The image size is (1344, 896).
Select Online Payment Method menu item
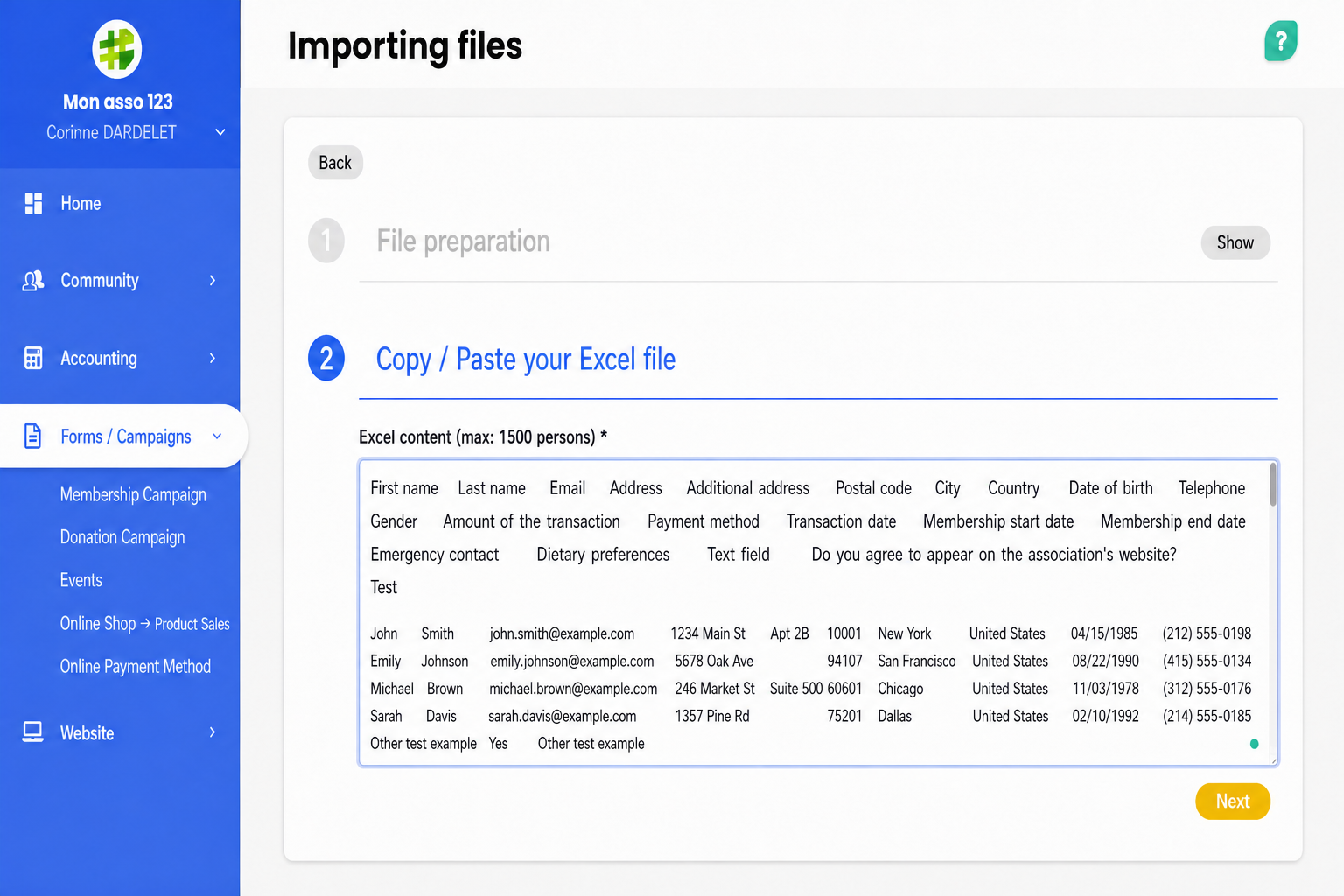(136, 667)
